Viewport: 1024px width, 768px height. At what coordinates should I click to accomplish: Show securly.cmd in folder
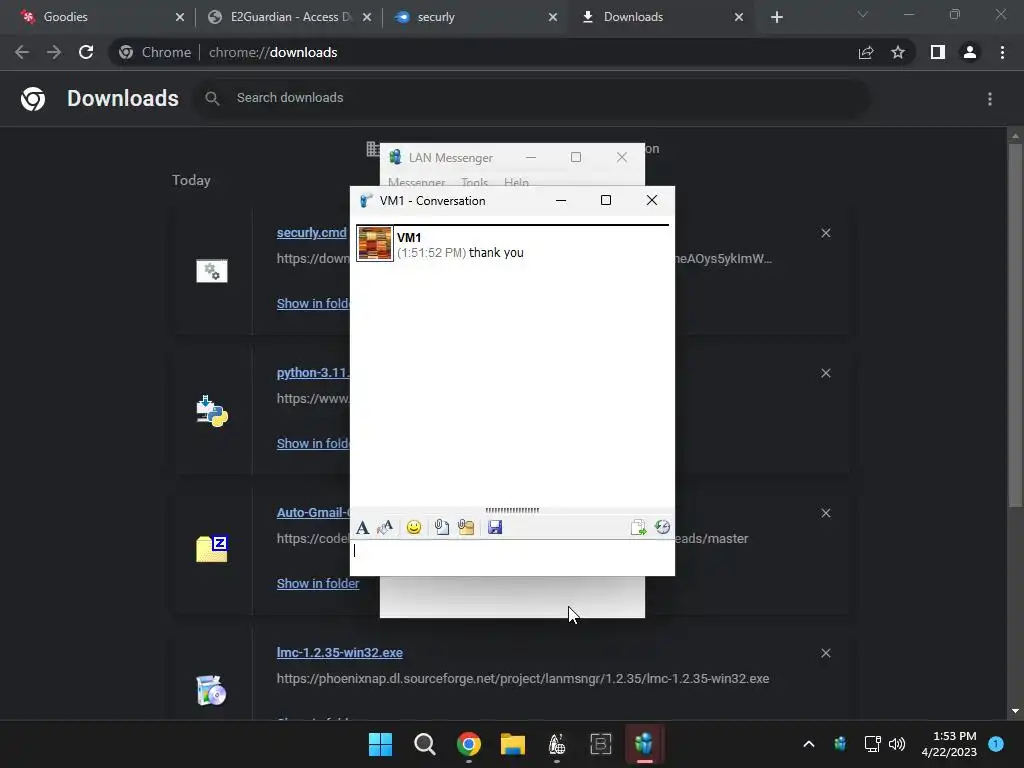313,304
